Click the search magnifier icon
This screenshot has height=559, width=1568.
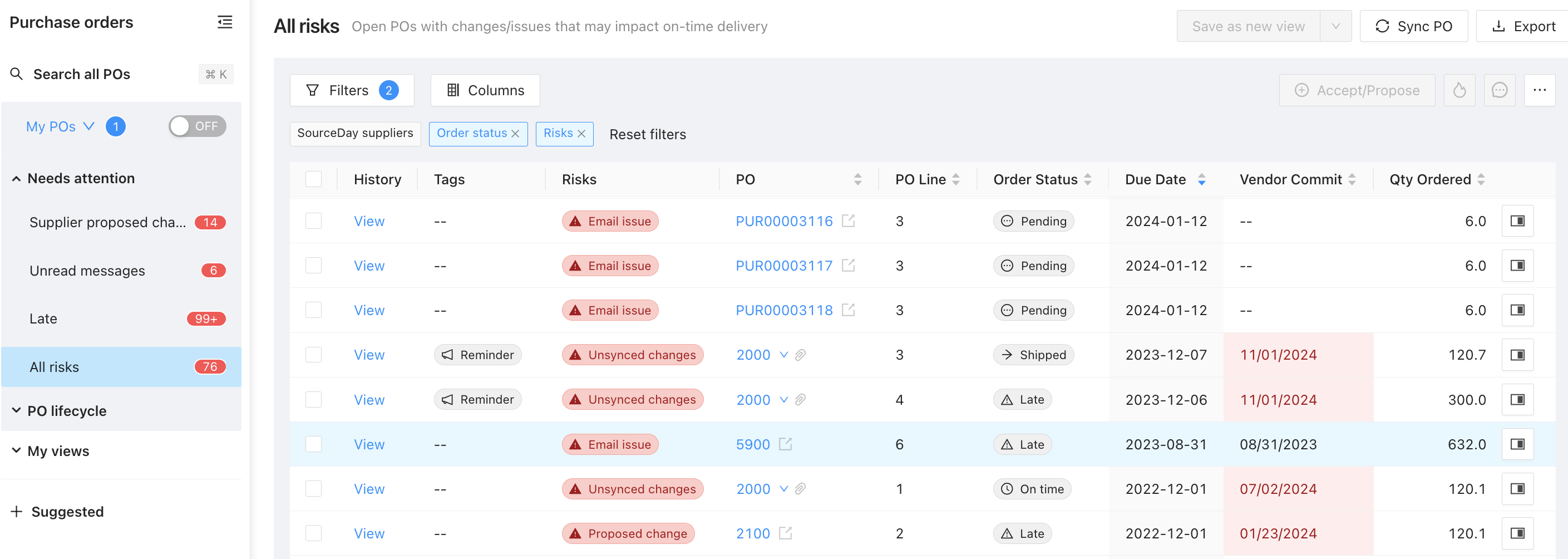tap(17, 74)
